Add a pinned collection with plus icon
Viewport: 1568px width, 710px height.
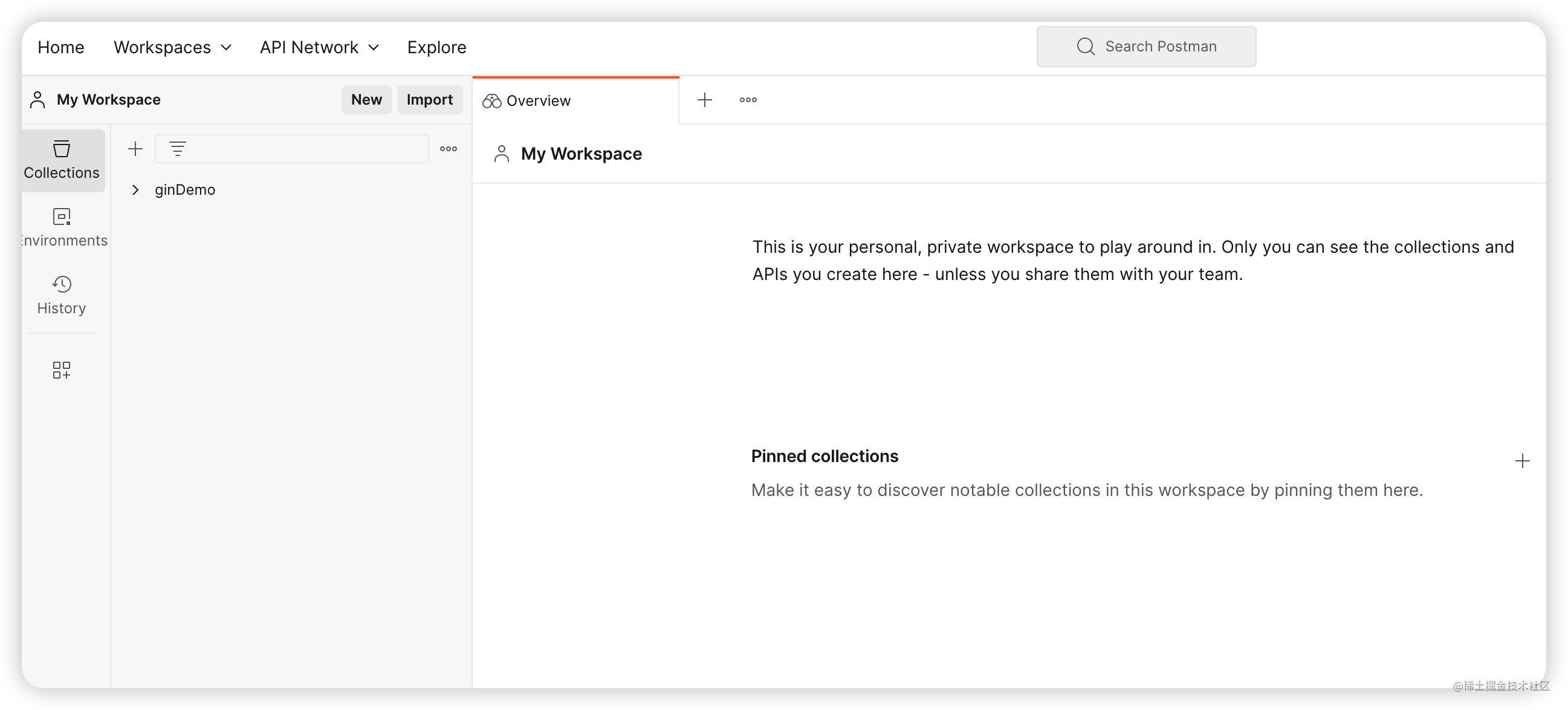tap(1521, 461)
